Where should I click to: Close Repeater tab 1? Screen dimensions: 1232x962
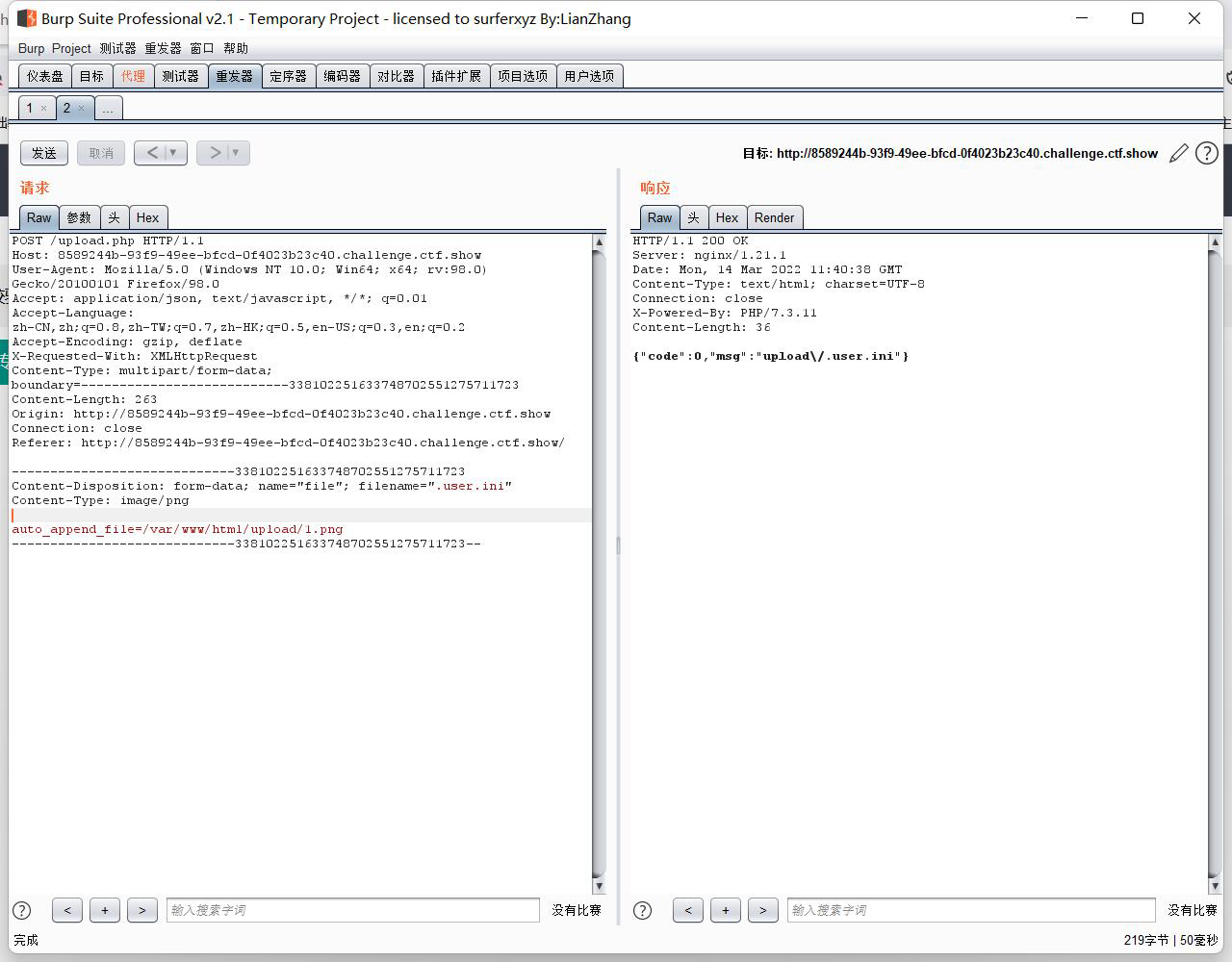coord(43,109)
